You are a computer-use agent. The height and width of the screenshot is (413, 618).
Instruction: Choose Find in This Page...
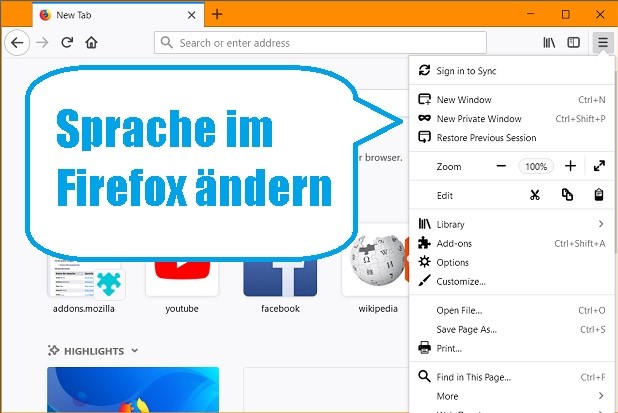[x=512, y=377]
